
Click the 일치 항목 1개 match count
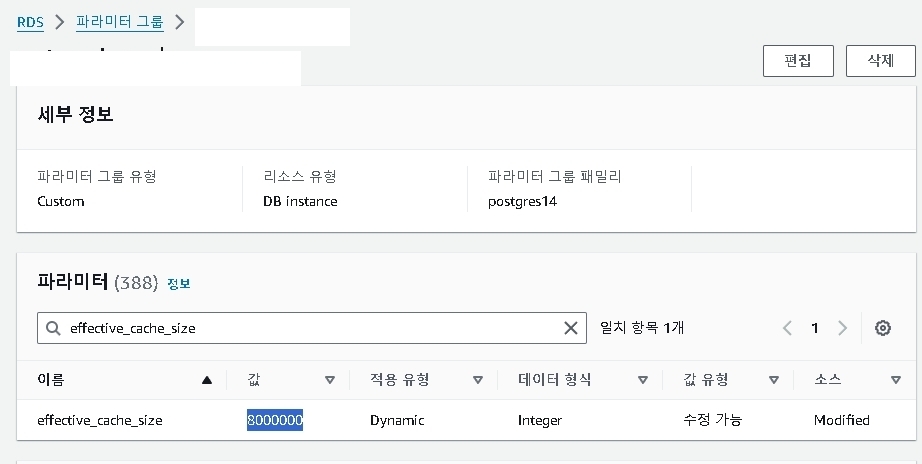click(x=642, y=328)
